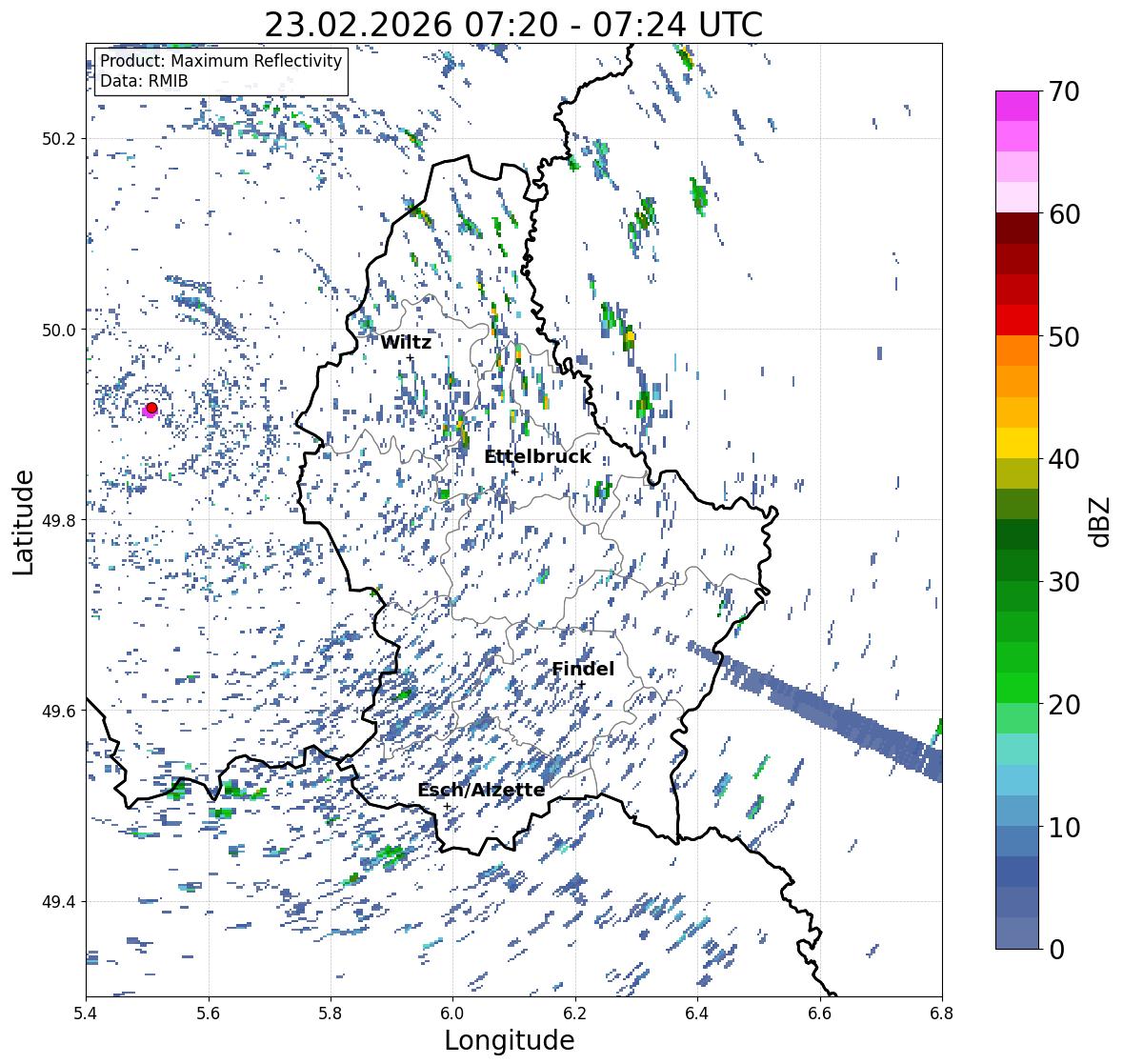Click the 'Data: RMIB' legend text

[144, 81]
